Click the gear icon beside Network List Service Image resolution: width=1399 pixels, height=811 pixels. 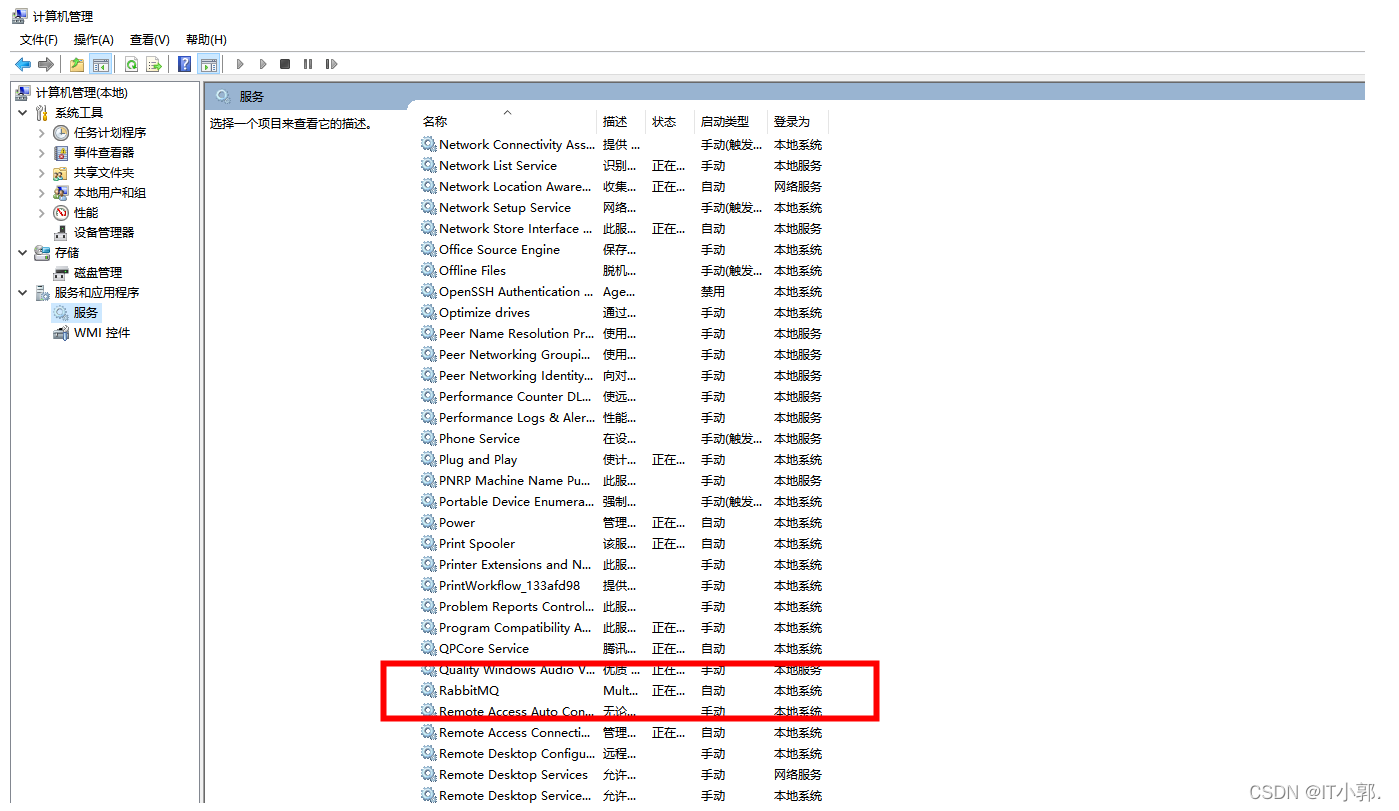point(429,166)
